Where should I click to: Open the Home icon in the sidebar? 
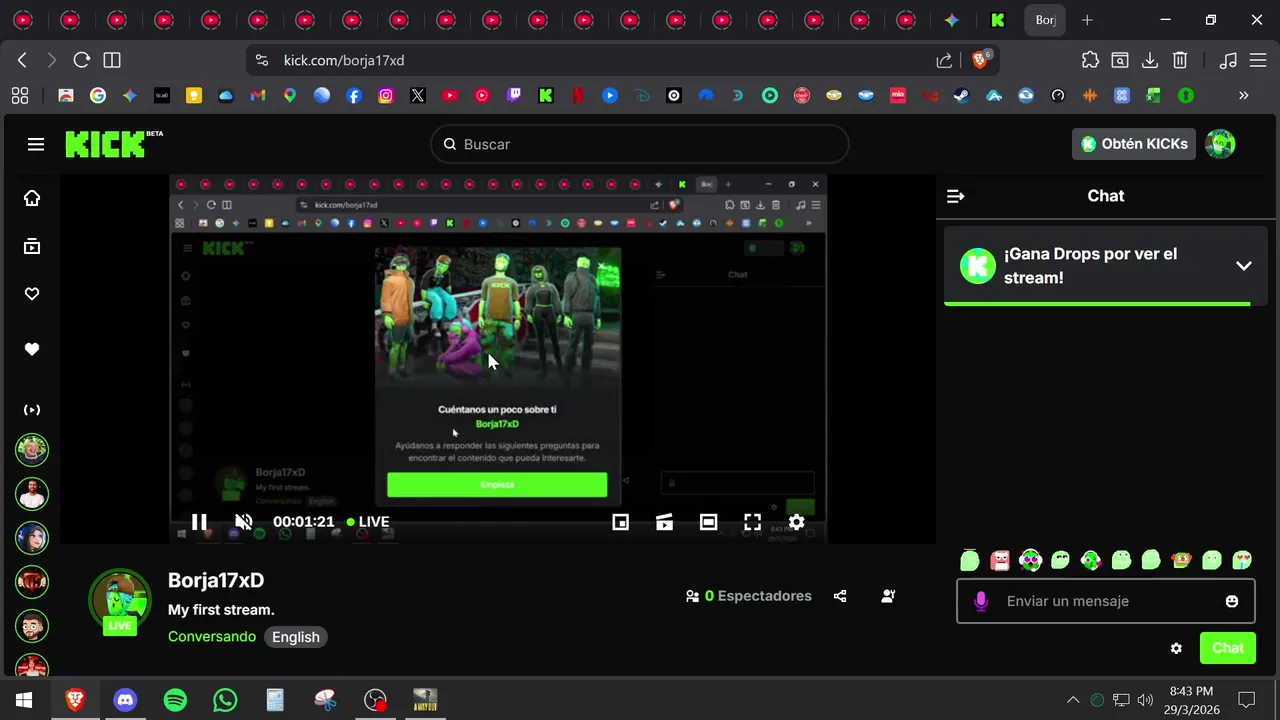[x=32, y=198]
